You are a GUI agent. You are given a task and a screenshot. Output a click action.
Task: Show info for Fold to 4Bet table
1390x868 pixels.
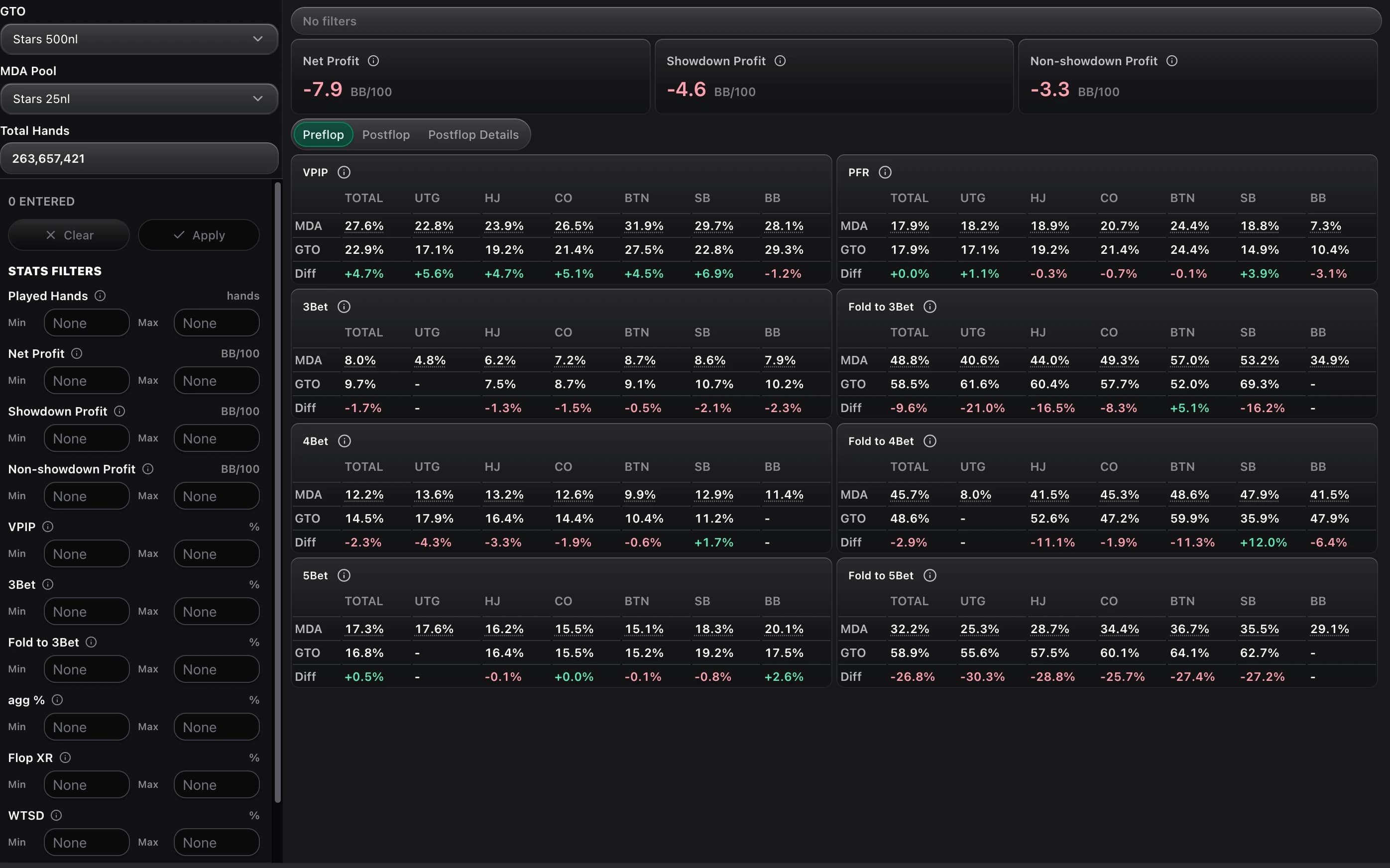(x=929, y=441)
